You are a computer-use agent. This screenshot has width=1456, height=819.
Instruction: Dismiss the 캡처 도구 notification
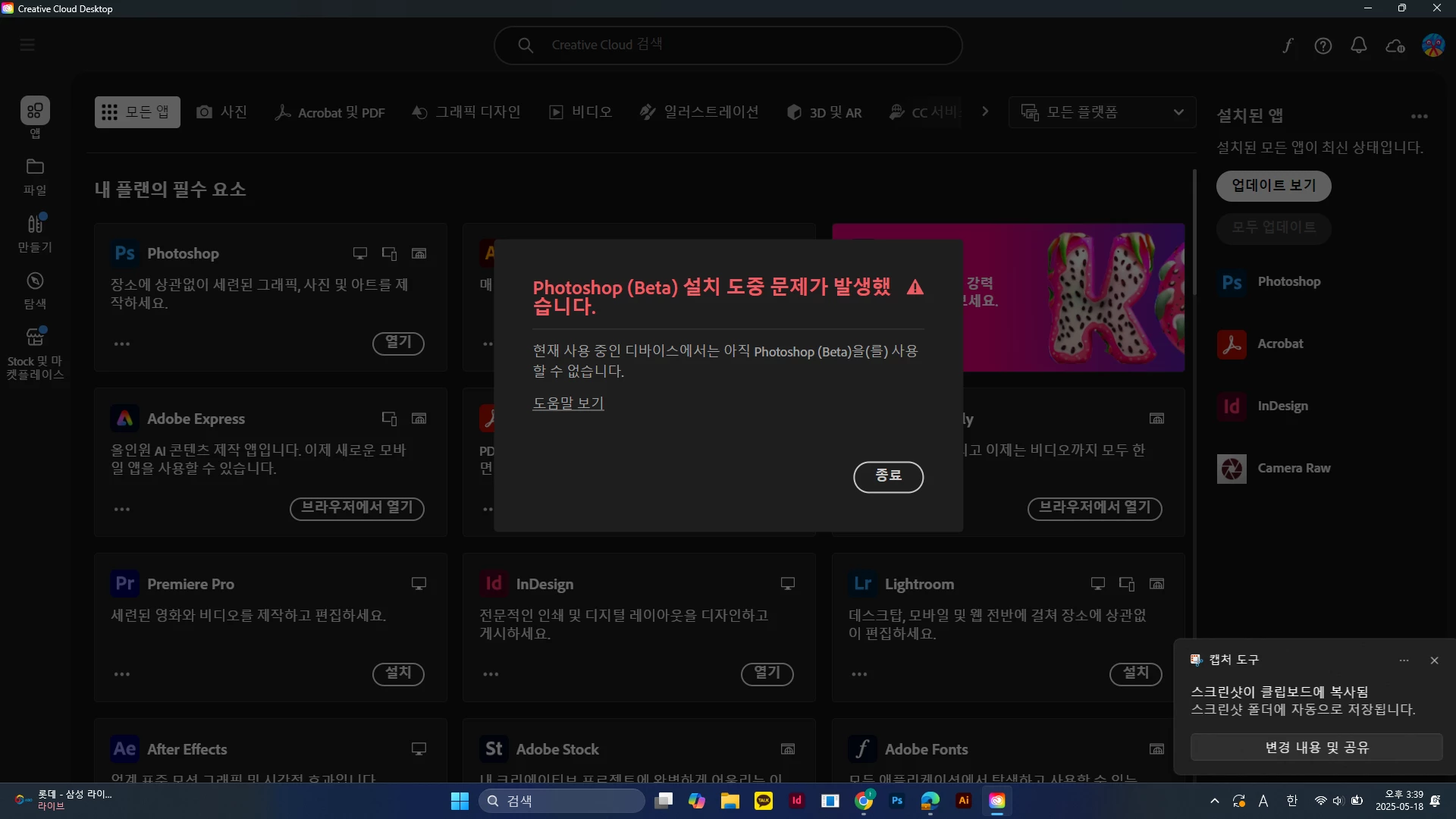[1434, 661]
